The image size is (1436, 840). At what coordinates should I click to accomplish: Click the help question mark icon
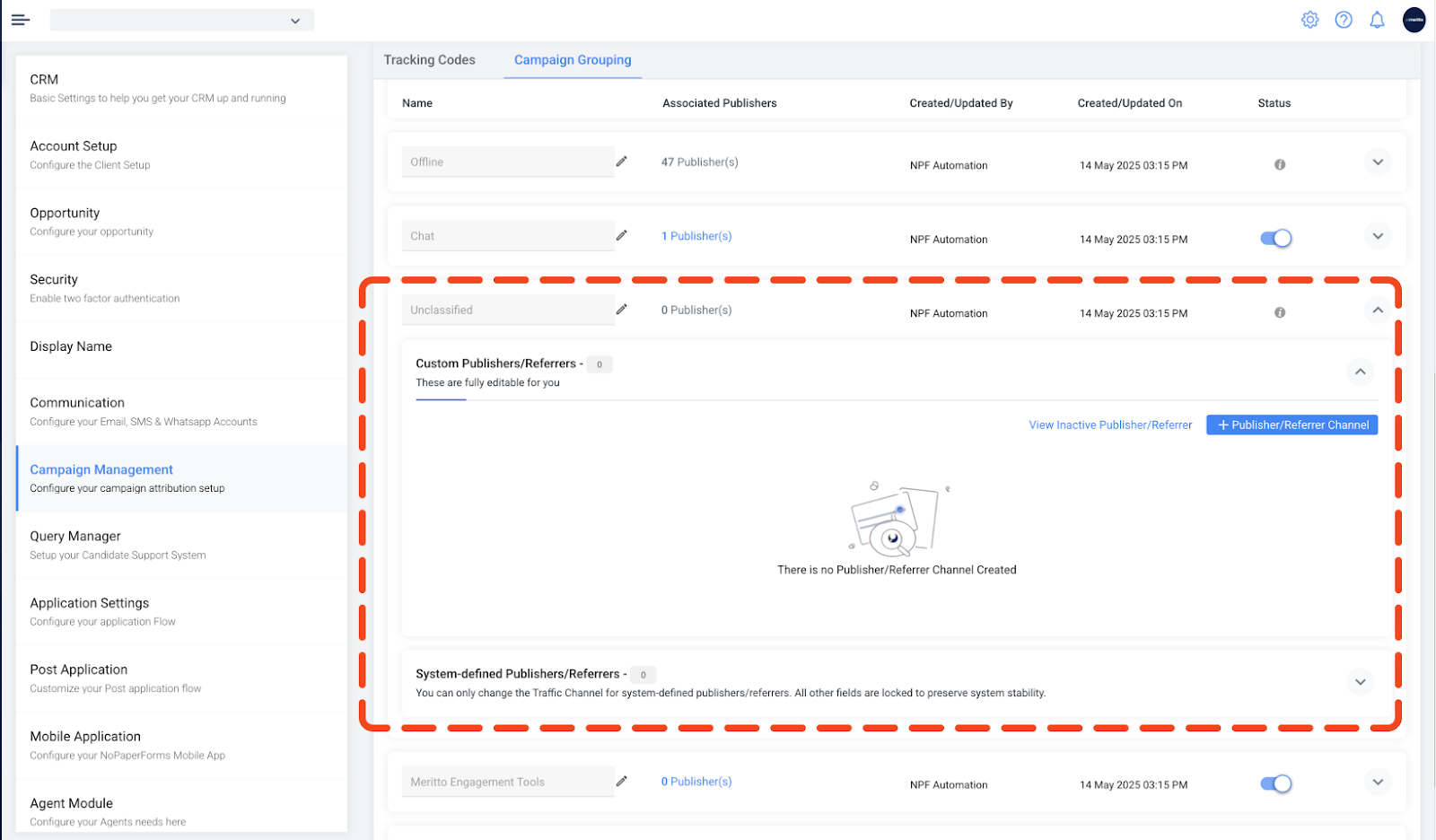tap(1343, 20)
